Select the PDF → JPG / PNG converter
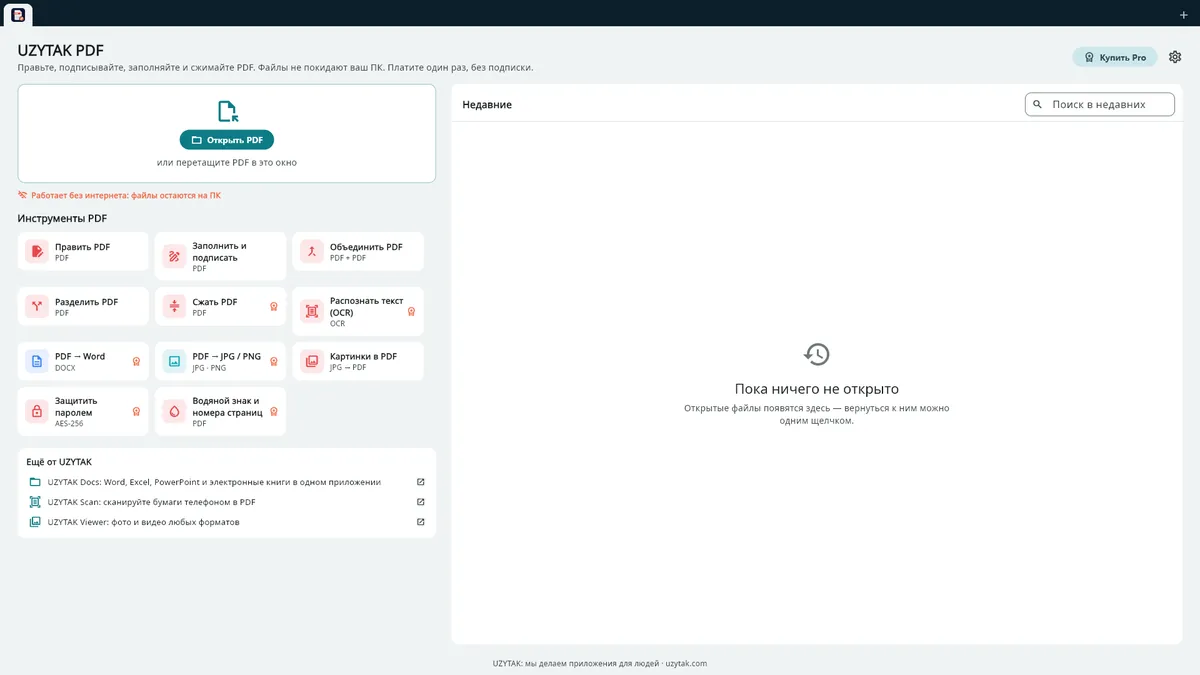Screen dimensions: 1200x675 pyautogui.click(x=220, y=361)
